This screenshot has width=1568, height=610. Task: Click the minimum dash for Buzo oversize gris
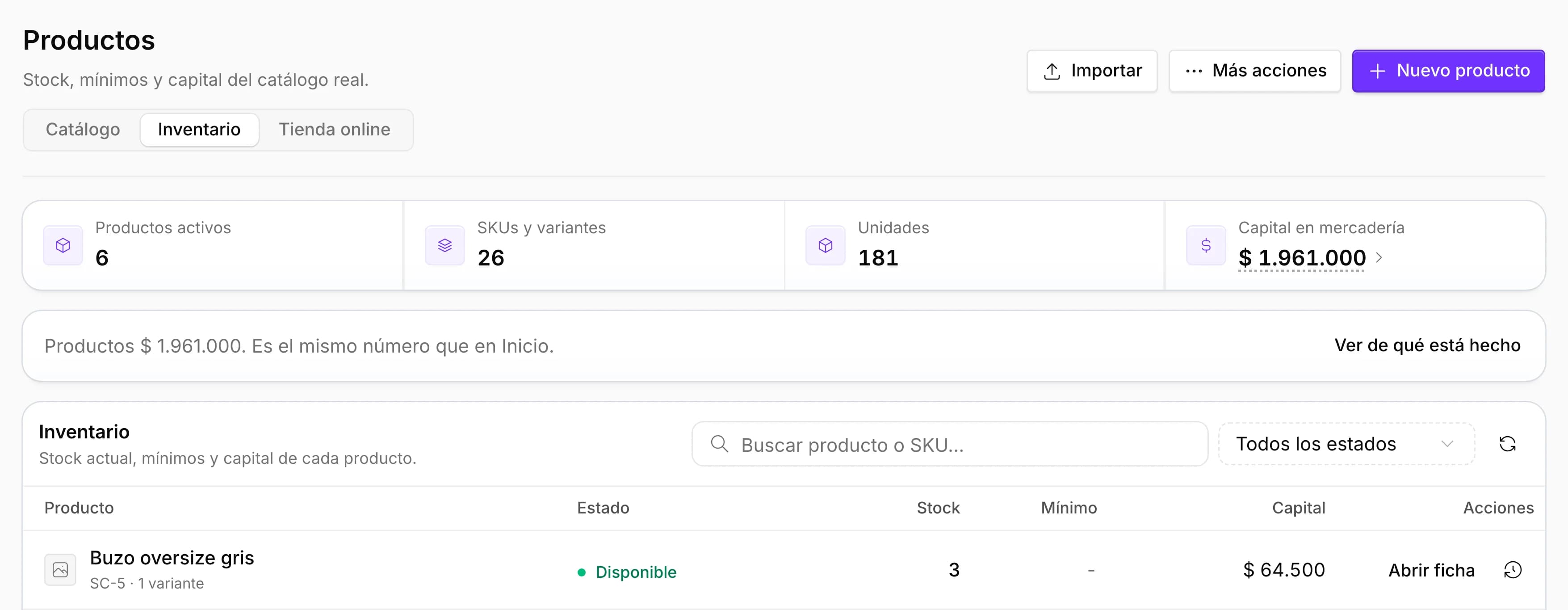tap(1091, 570)
